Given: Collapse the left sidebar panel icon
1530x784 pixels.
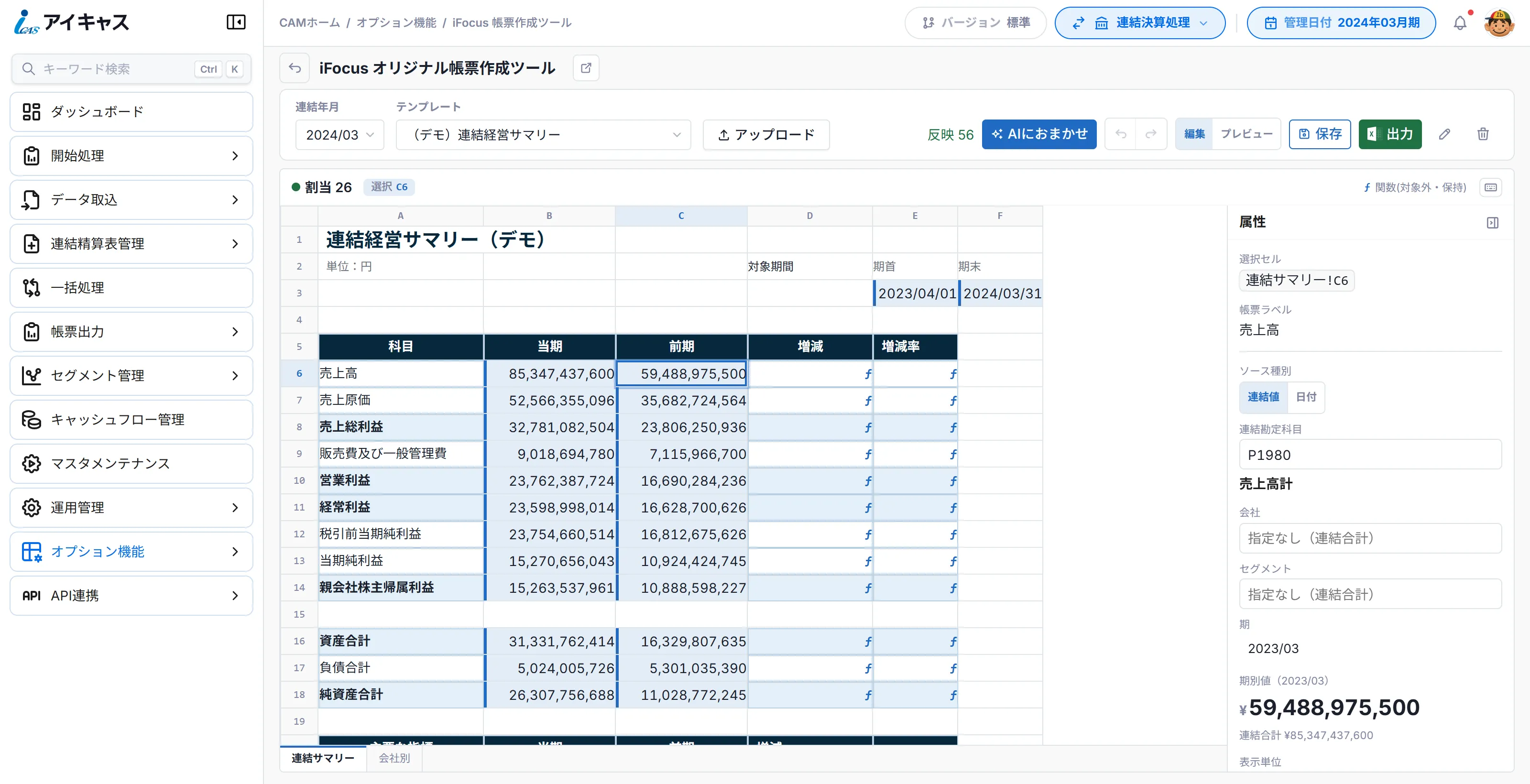Looking at the screenshot, I should coord(236,22).
